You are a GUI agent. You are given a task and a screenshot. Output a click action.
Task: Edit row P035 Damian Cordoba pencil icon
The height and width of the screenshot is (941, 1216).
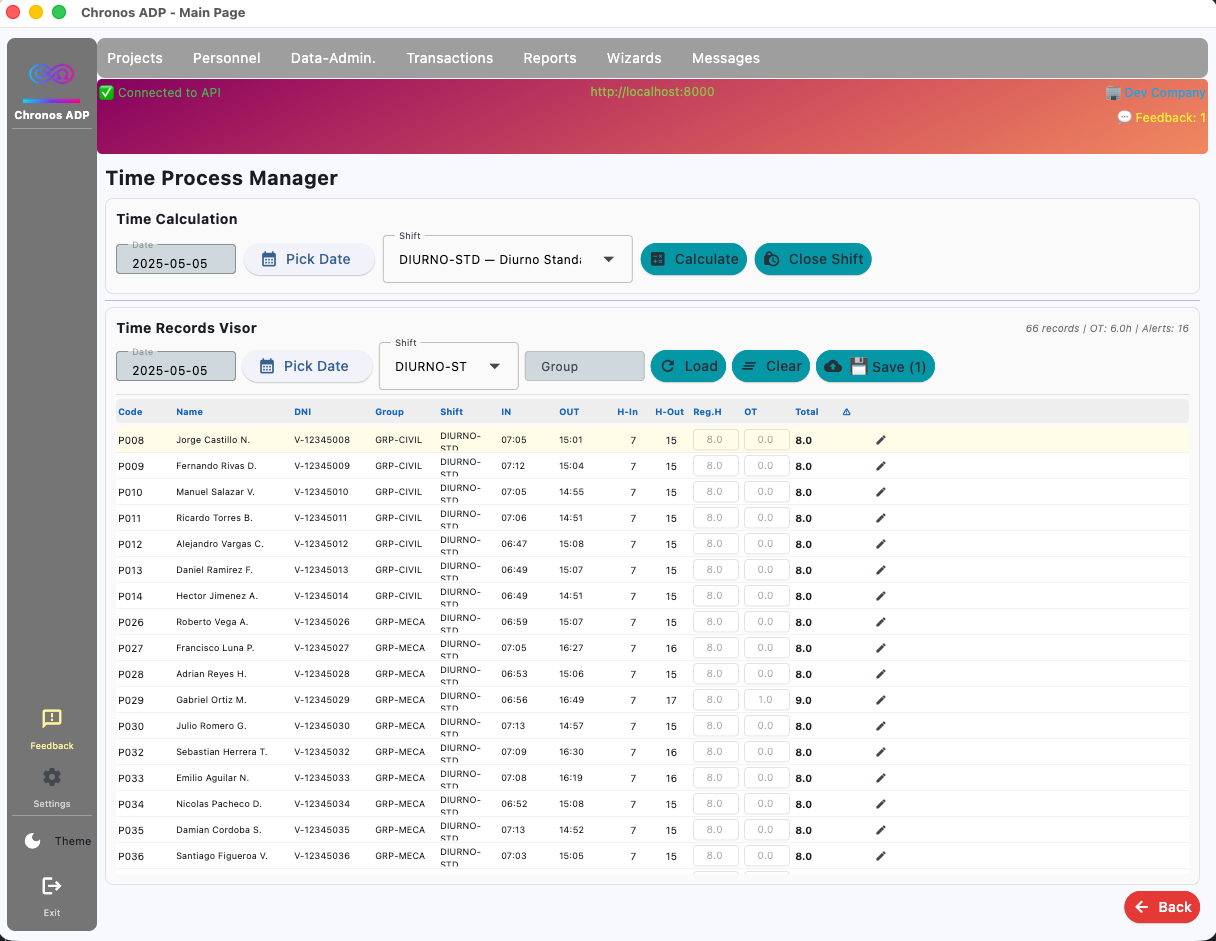(881, 830)
